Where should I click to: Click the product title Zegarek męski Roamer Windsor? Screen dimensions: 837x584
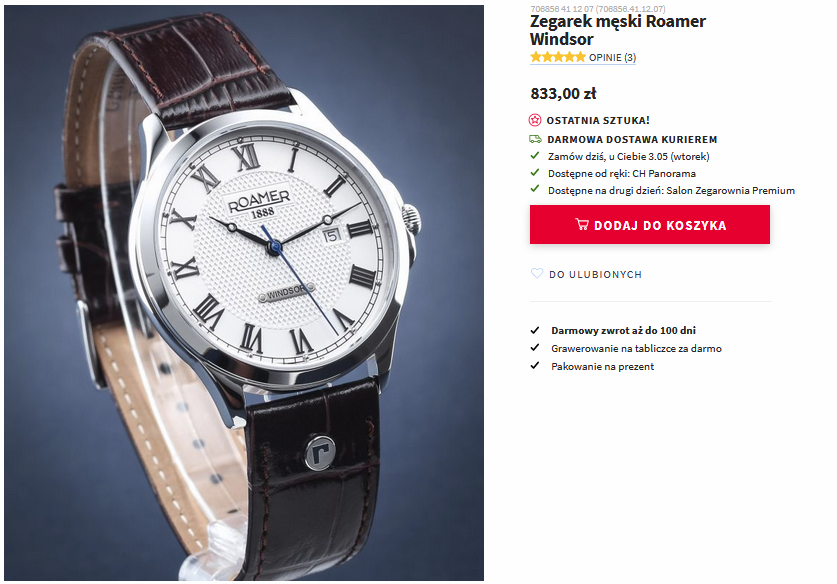click(618, 30)
